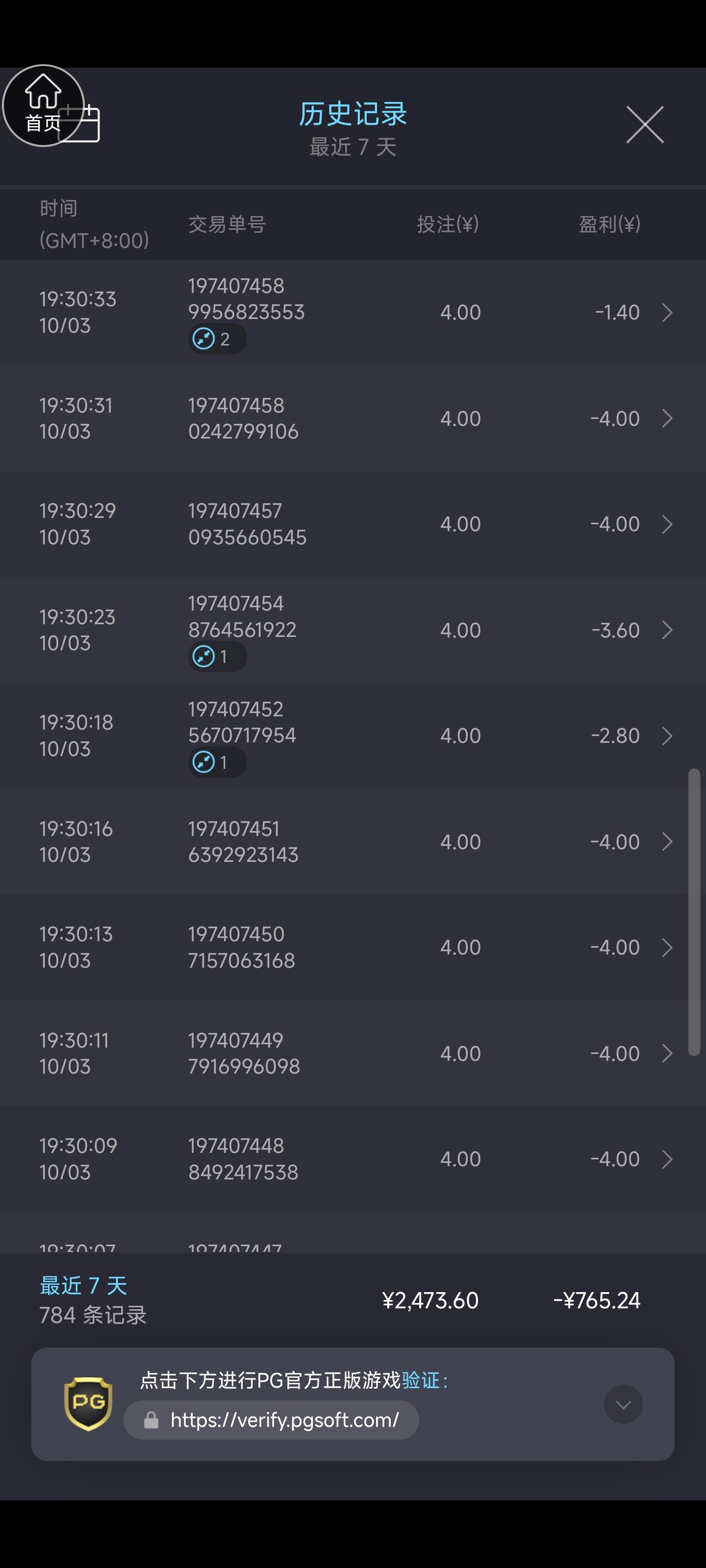Viewport: 706px width, 1568px height.
Task: Collapse the PG verification banner
Action: coord(623,1404)
